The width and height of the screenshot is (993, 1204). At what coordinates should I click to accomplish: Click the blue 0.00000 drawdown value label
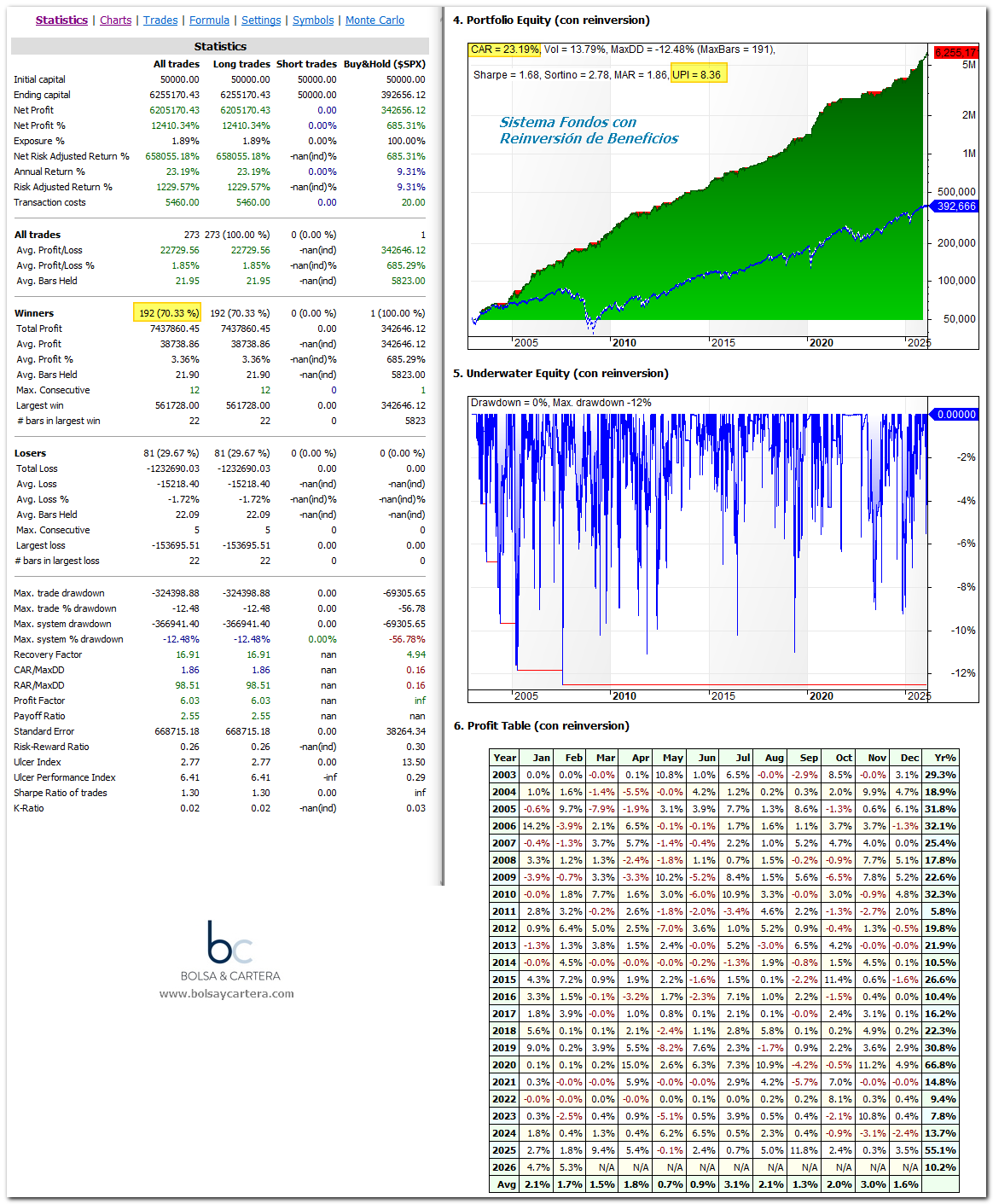tap(955, 415)
